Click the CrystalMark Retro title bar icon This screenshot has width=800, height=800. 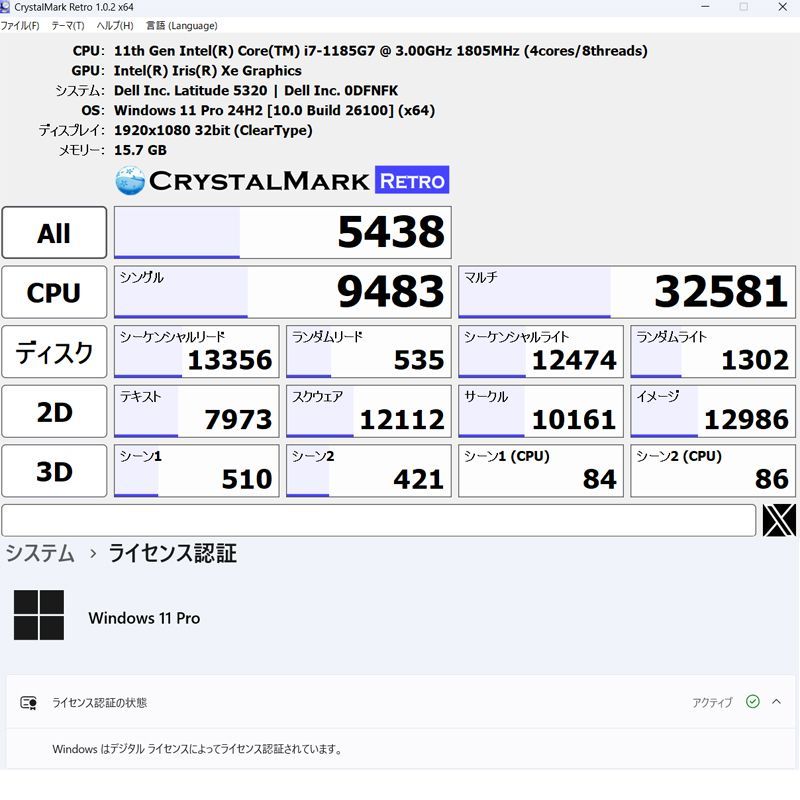(x=9, y=7)
